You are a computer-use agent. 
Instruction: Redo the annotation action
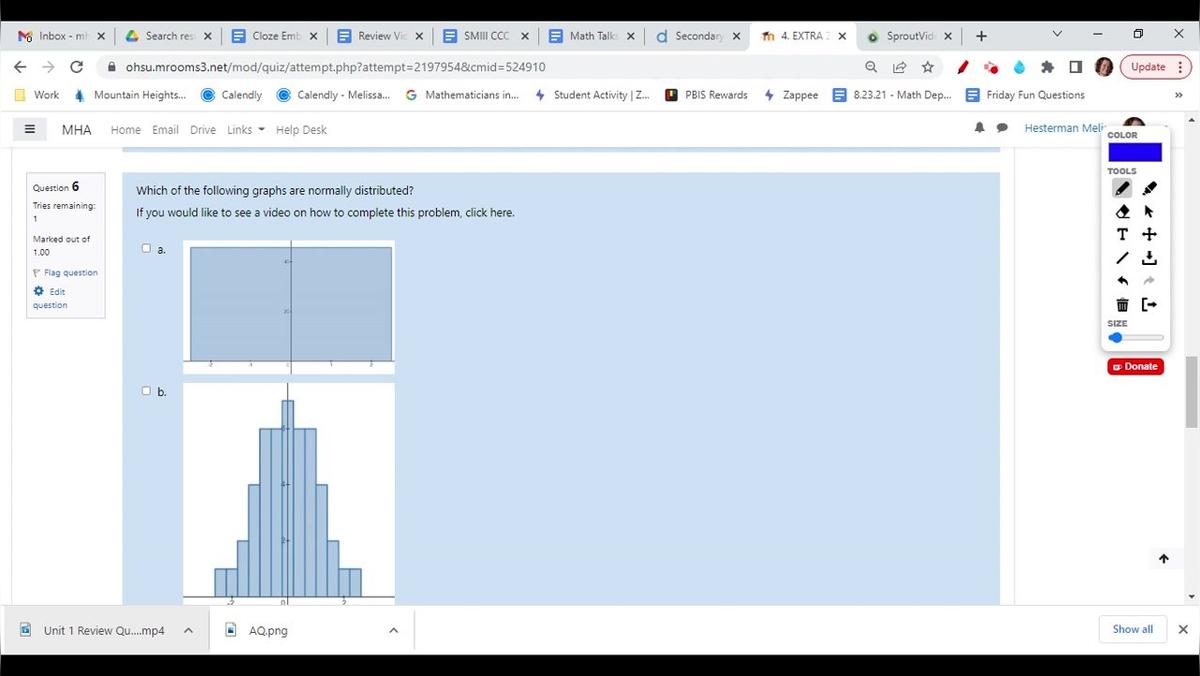[1149, 281]
